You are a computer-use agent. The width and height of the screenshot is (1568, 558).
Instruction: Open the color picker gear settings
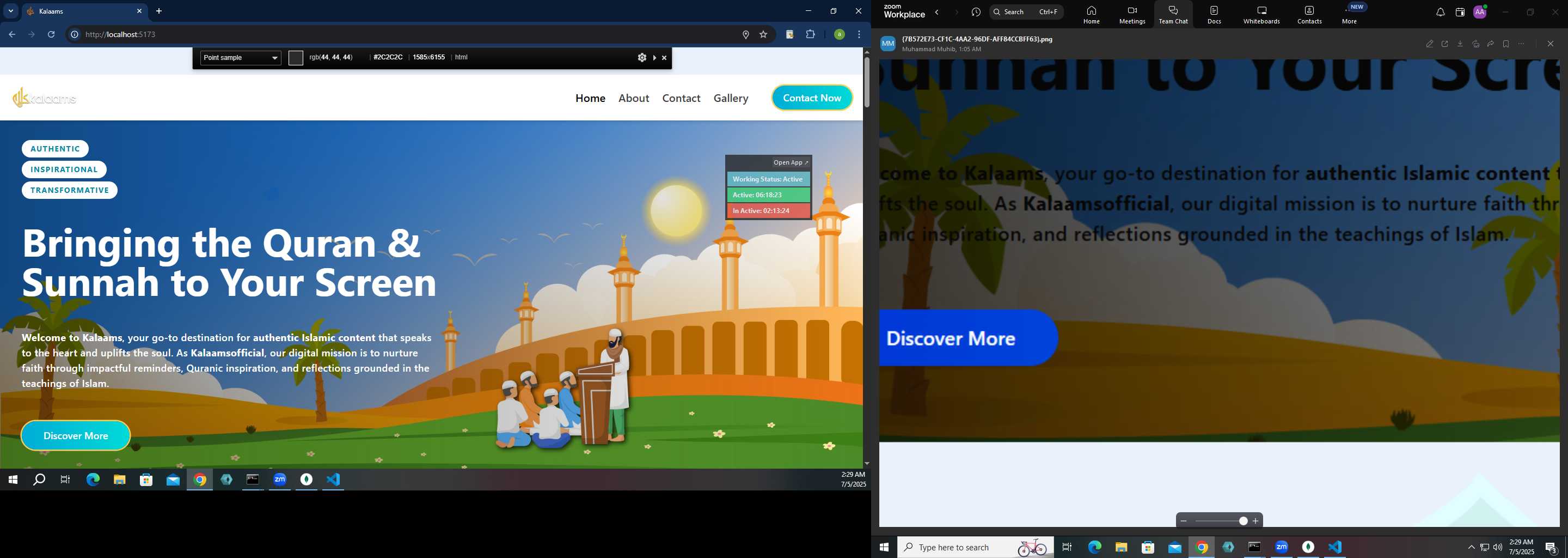point(641,58)
